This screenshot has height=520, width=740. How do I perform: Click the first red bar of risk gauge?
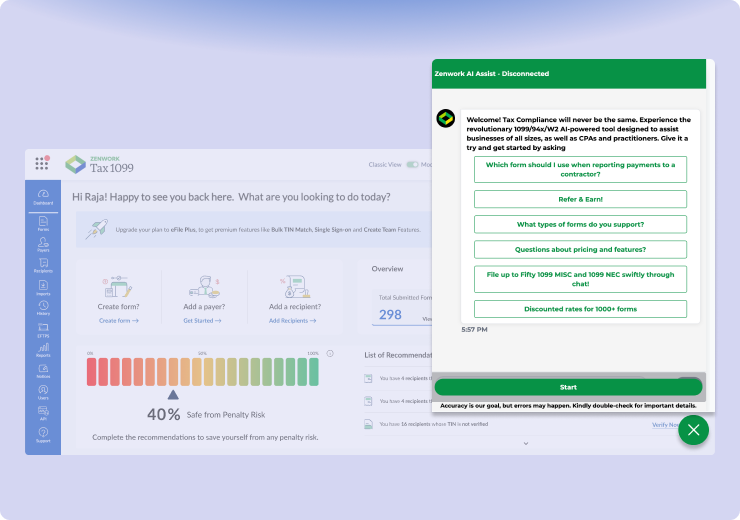[x=92, y=372]
